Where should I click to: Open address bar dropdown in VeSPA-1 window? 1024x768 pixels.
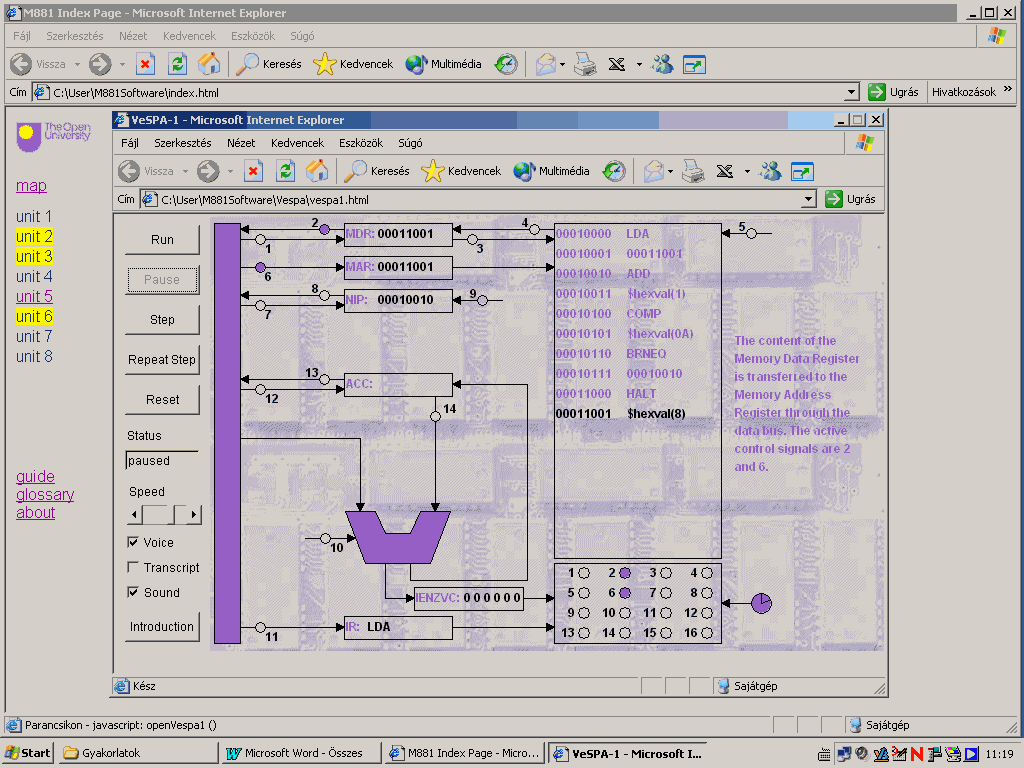click(x=808, y=199)
